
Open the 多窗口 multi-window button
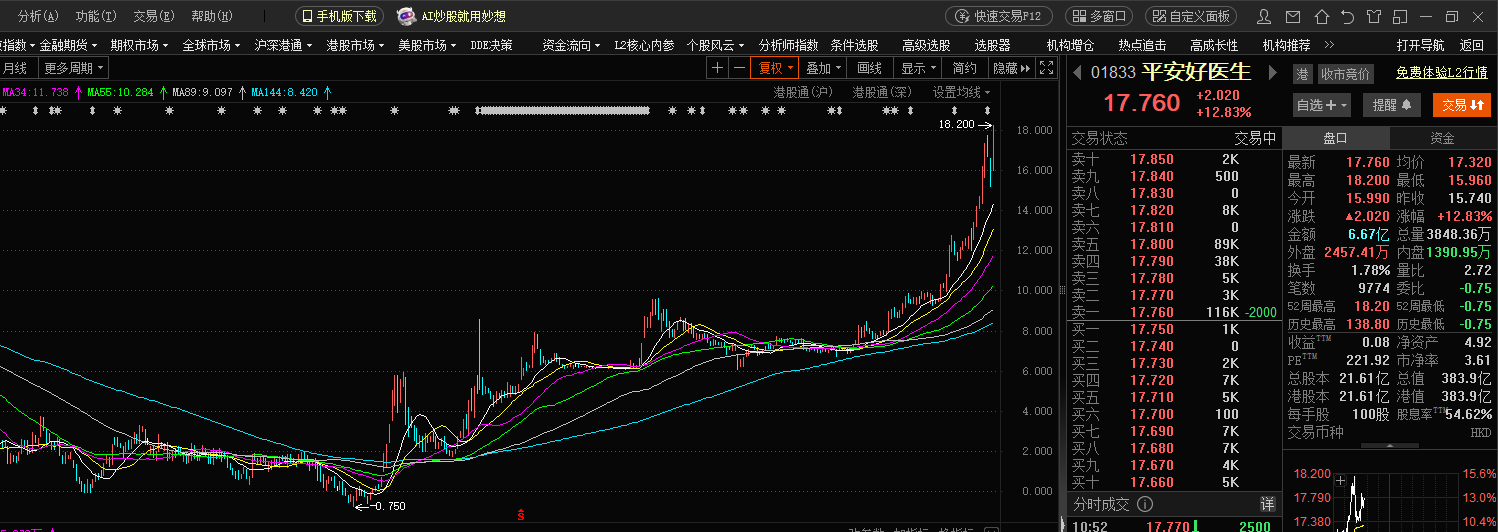(x=1100, y=16)
